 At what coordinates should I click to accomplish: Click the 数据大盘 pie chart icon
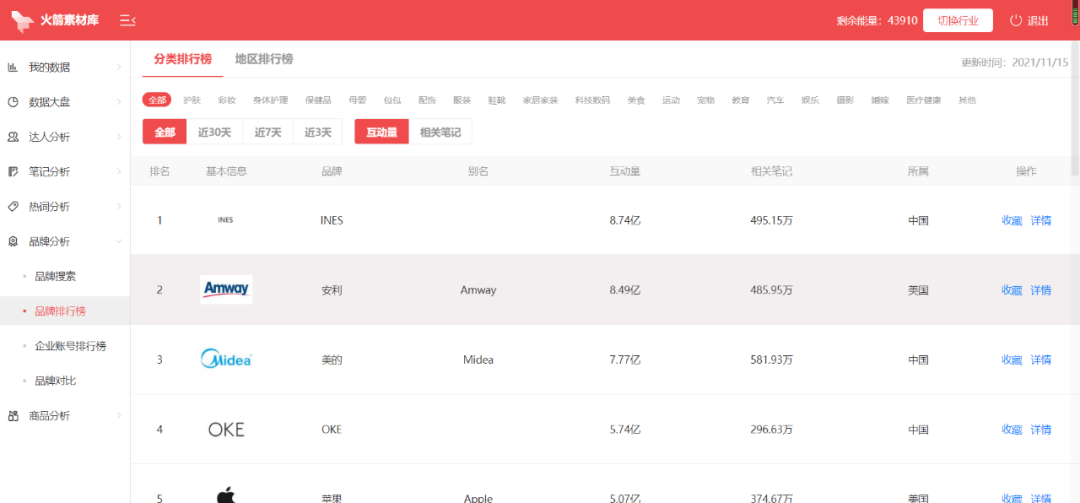point(12,102)
